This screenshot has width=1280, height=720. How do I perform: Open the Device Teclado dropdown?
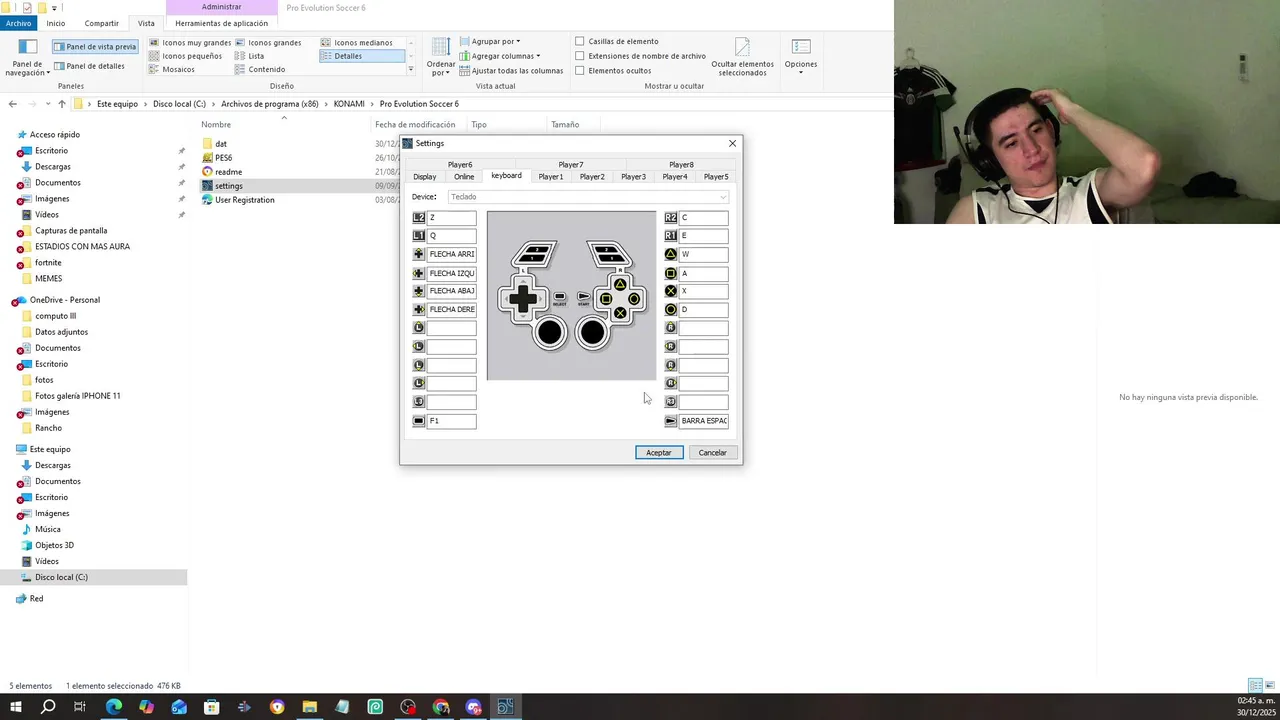coord(588,197)
